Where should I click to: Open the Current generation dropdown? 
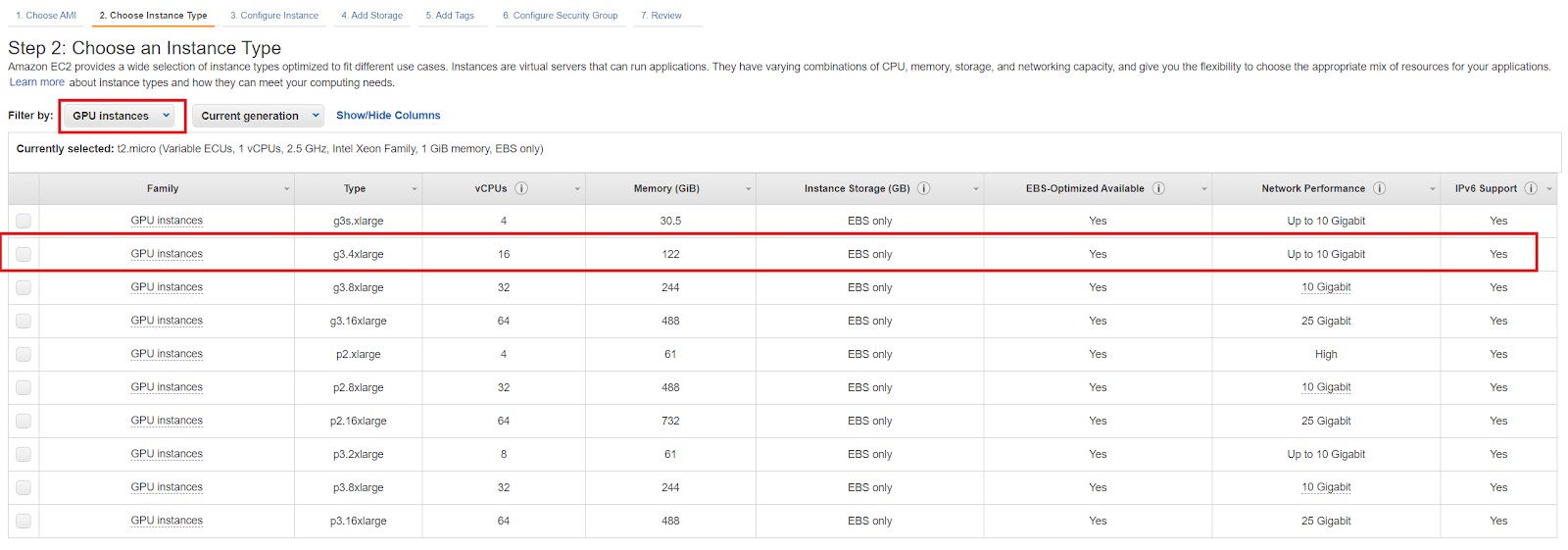point(258,116)
